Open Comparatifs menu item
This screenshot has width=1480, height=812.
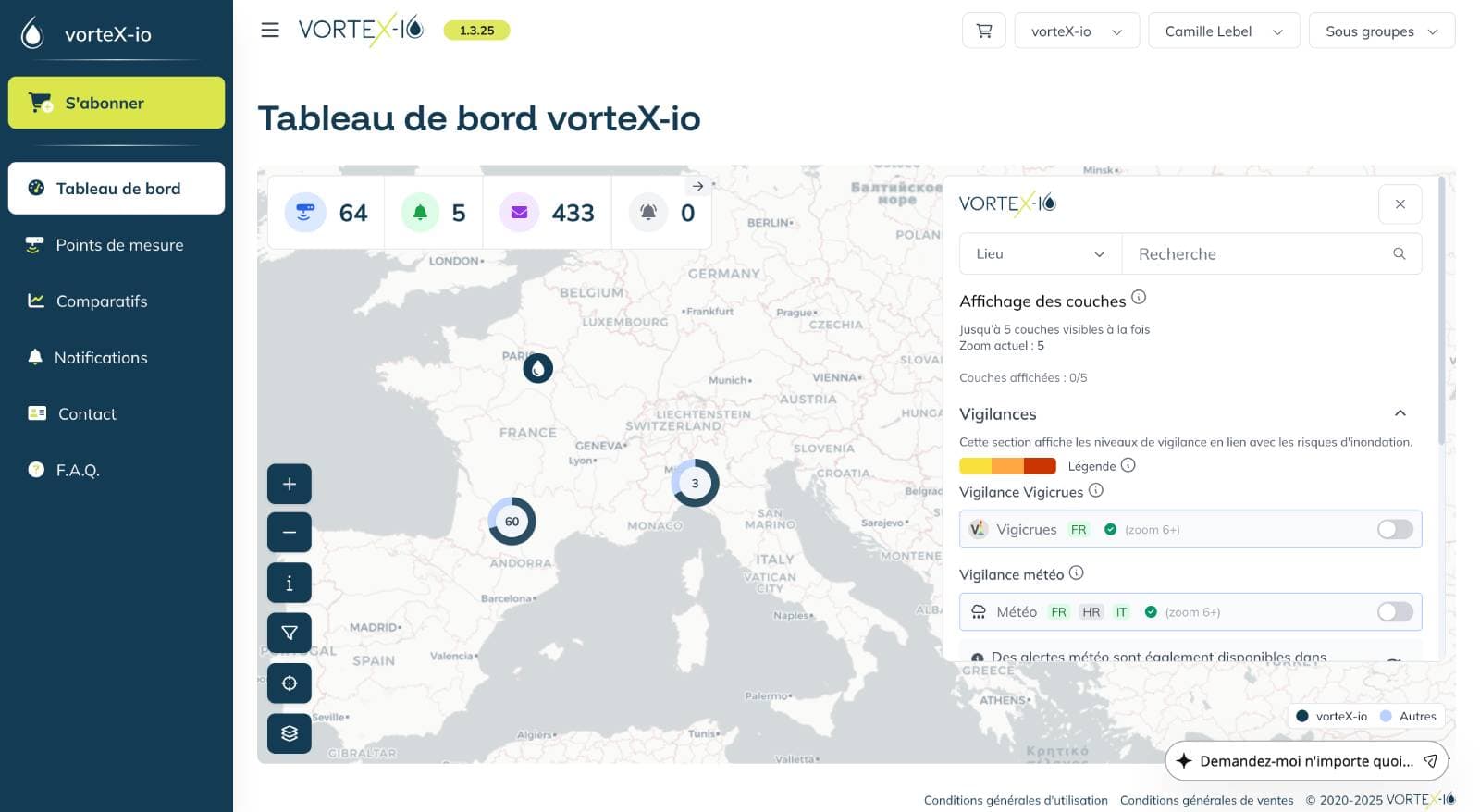[x=117, y=301]
